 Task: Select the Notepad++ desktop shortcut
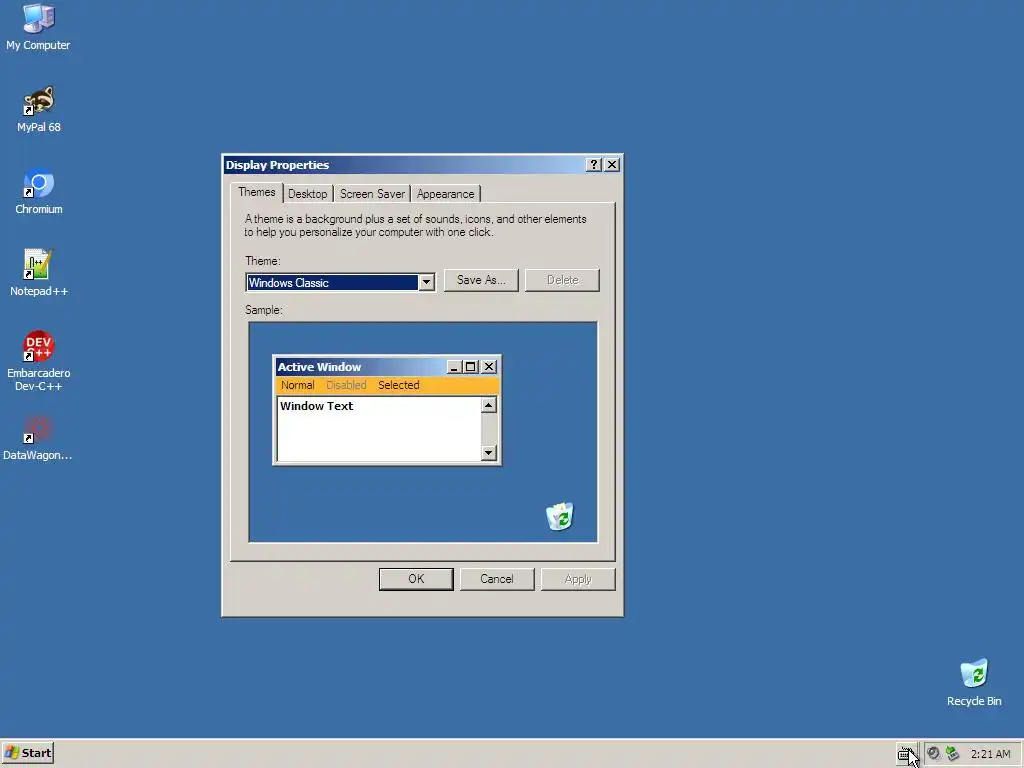click(x=39, y=273)
